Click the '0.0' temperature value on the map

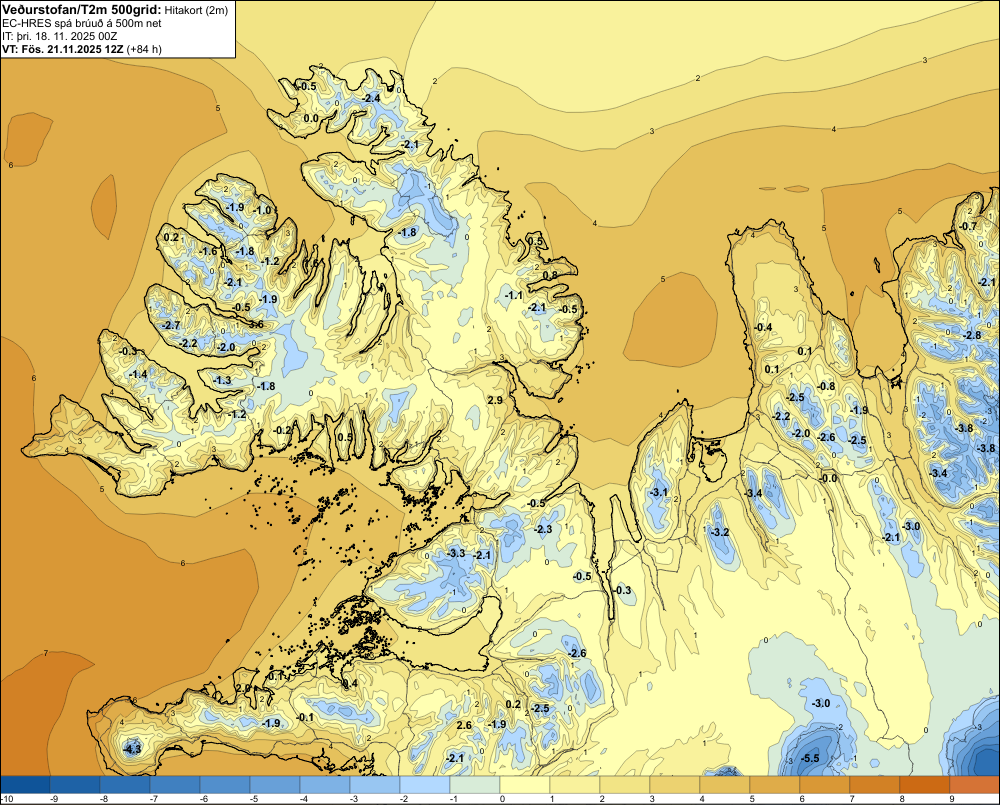pos(311,118)
